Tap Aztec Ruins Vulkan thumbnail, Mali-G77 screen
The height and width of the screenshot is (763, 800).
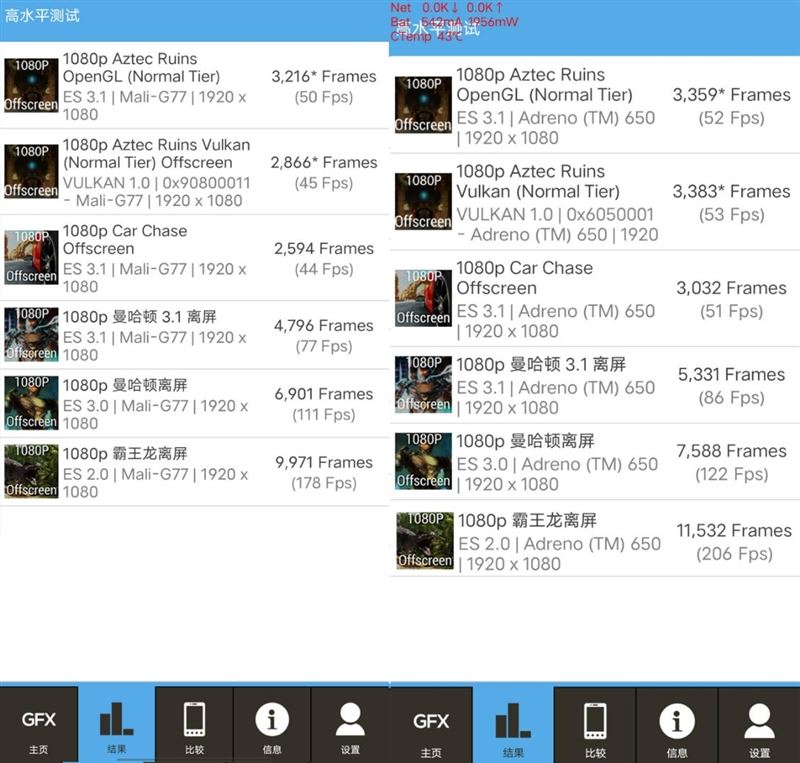31,171
